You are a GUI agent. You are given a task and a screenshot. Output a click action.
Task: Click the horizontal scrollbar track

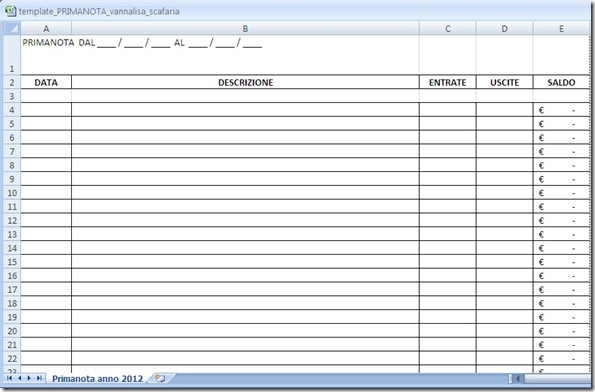coord(557,378)
